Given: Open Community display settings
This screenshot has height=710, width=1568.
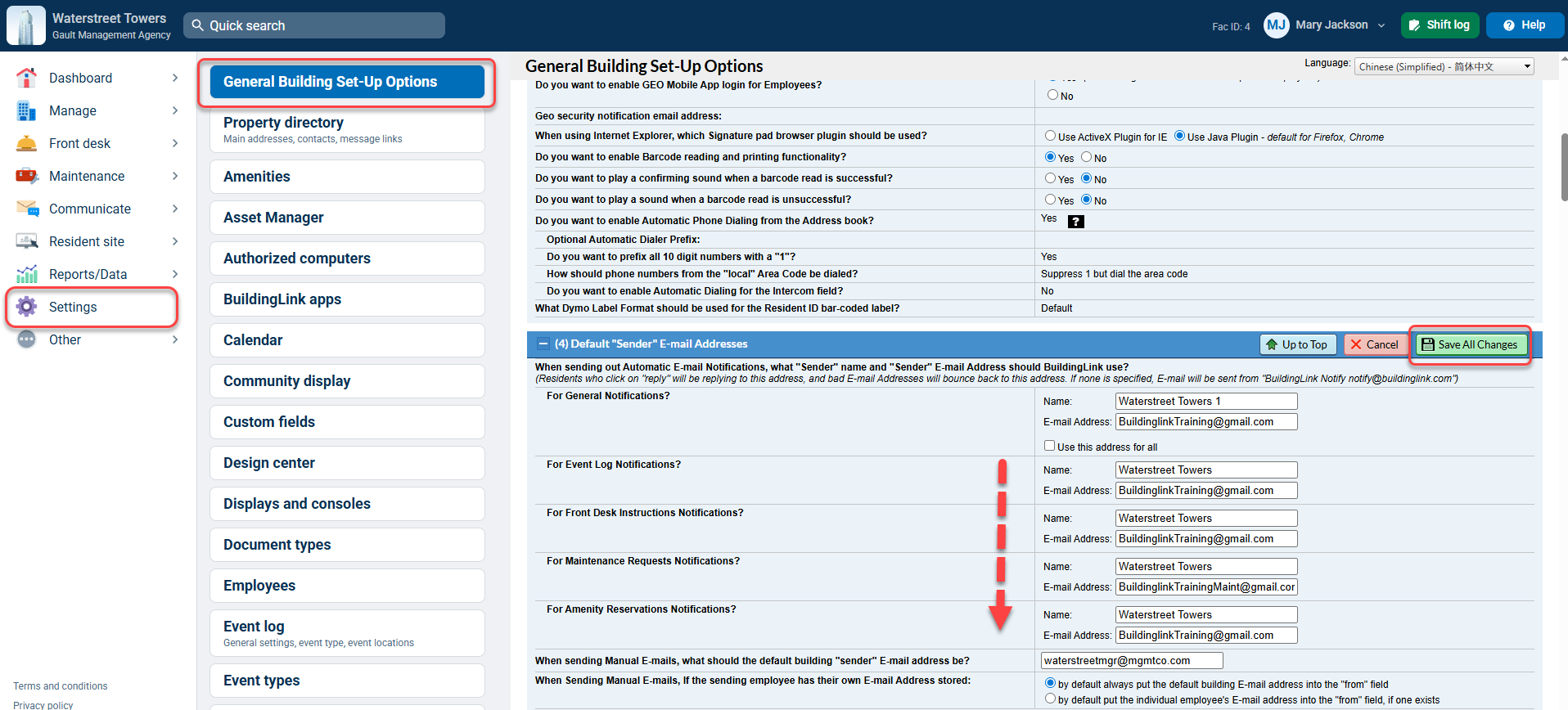Looking at the screenshot, I should tap(347, 381).
